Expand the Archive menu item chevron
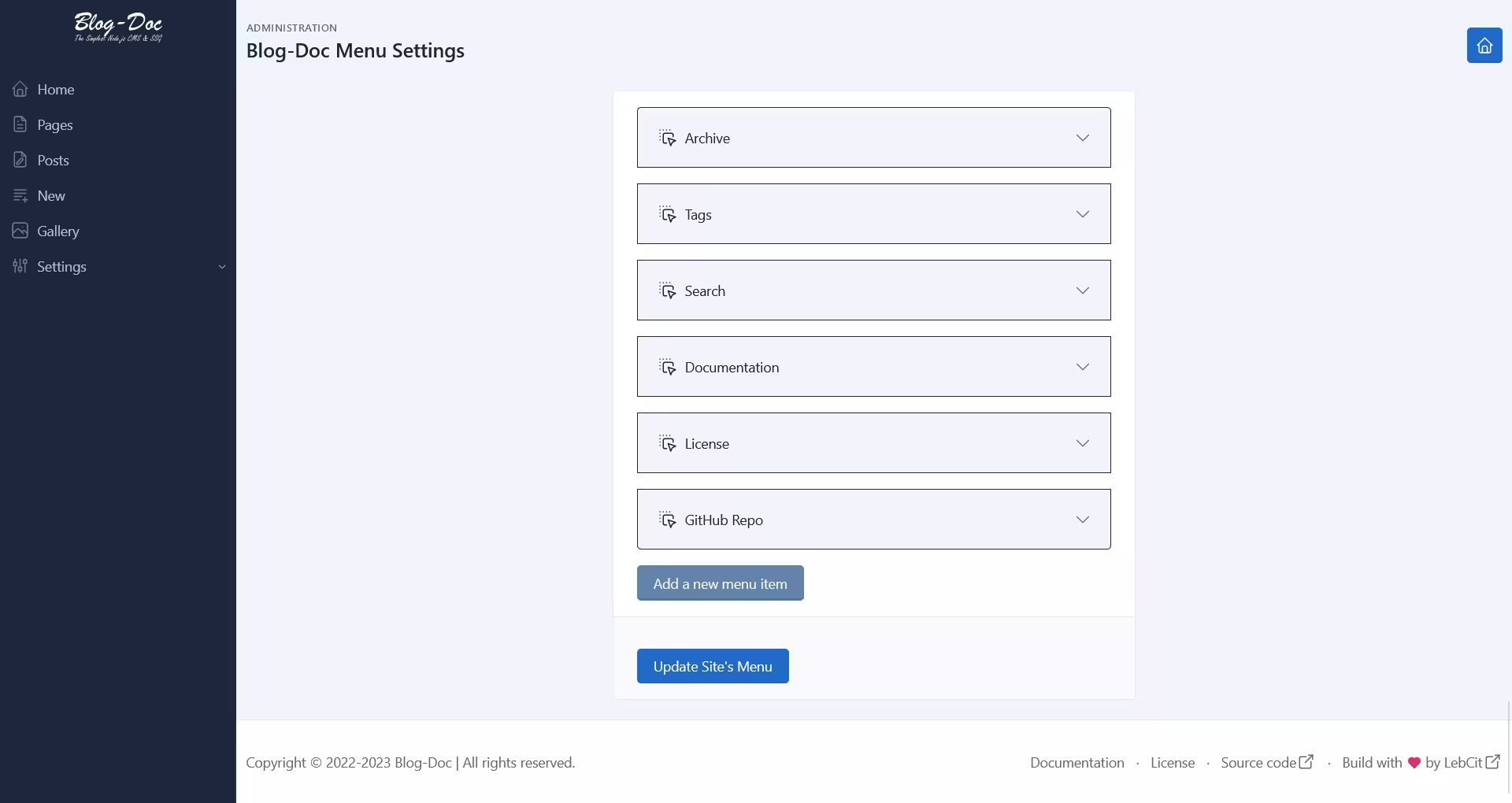The width and height of the screenshot is (1512, 803). point(1083,138)
